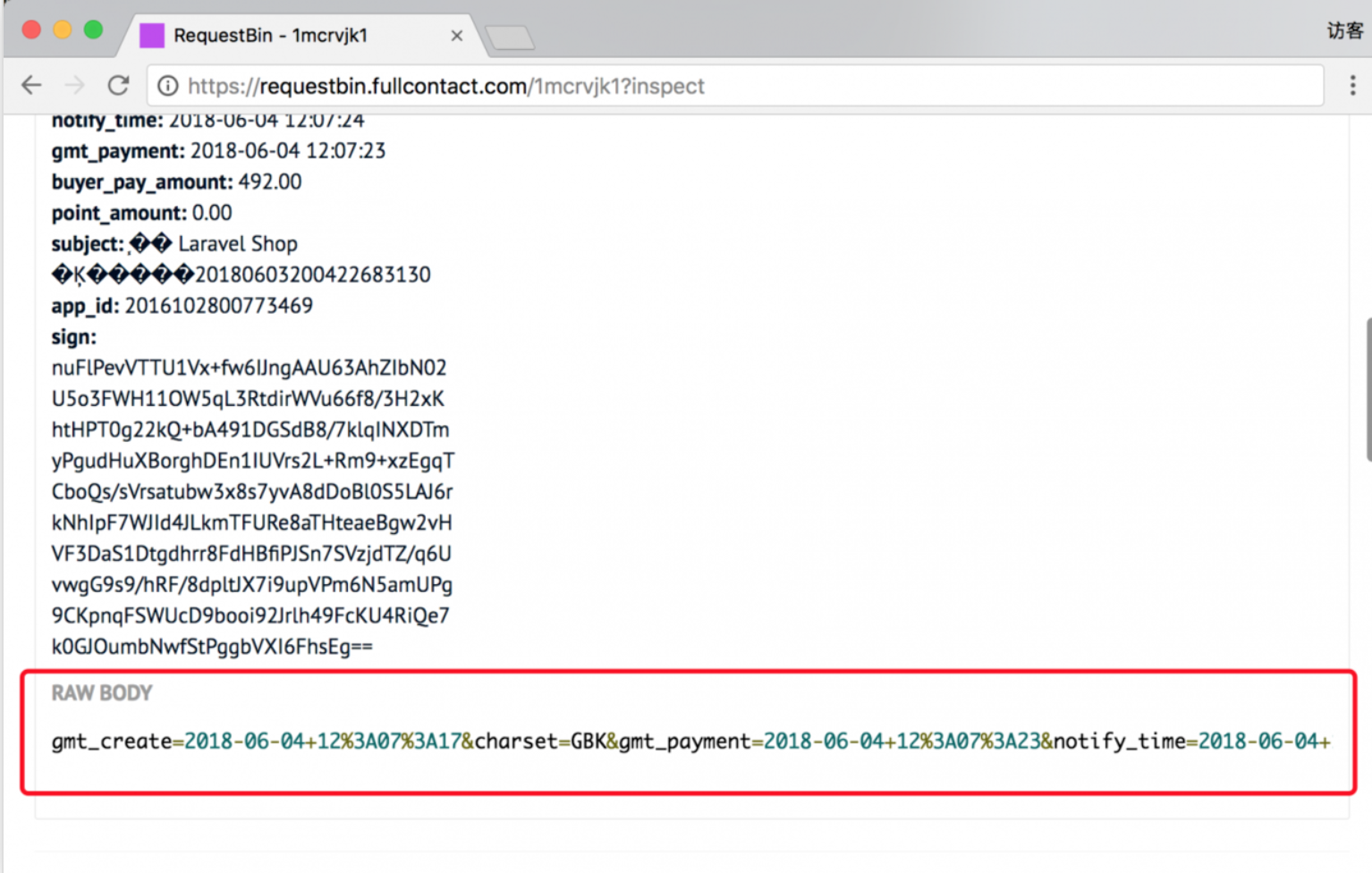1372x873 pixels.
Task: Click the yellow minimize window button
Action: click(x=63, y=30)
